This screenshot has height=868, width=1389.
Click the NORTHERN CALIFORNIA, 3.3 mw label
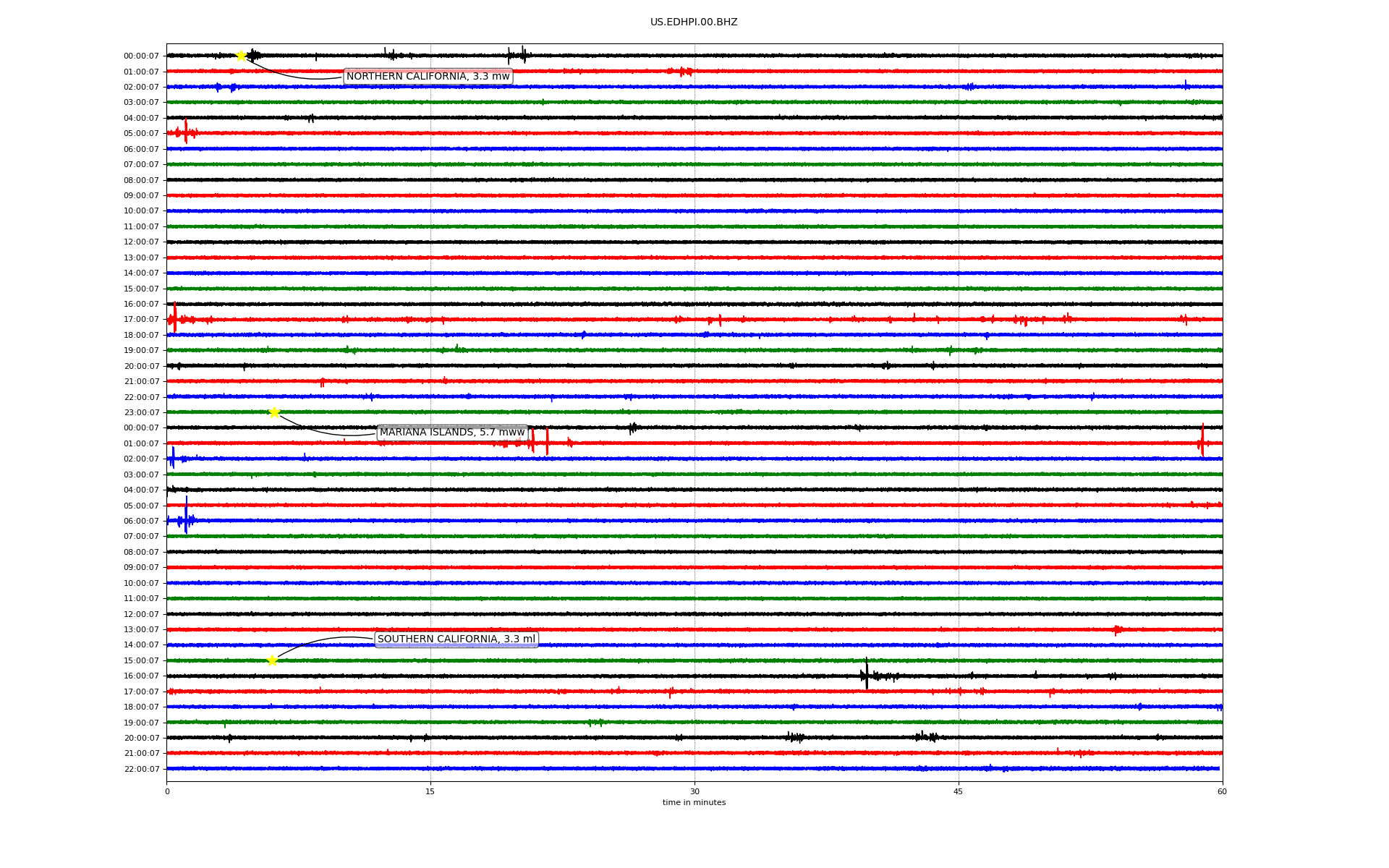428,77
